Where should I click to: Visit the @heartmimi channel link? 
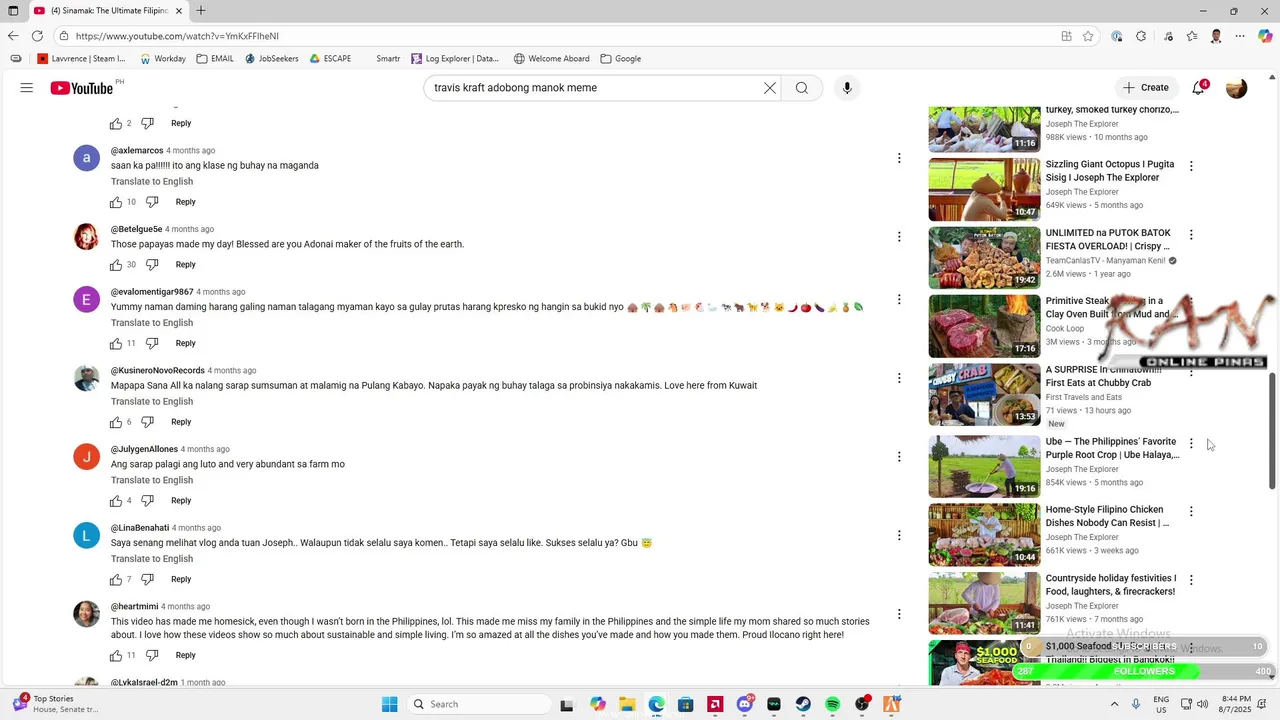tap(134, 607)
